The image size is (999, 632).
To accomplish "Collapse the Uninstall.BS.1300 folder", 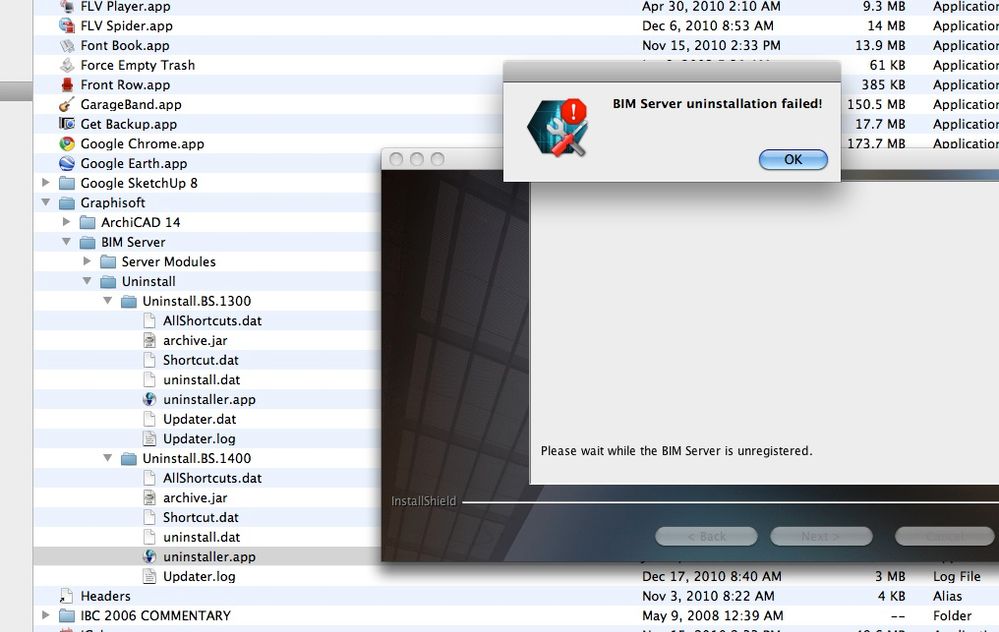I will click(107, 300).
